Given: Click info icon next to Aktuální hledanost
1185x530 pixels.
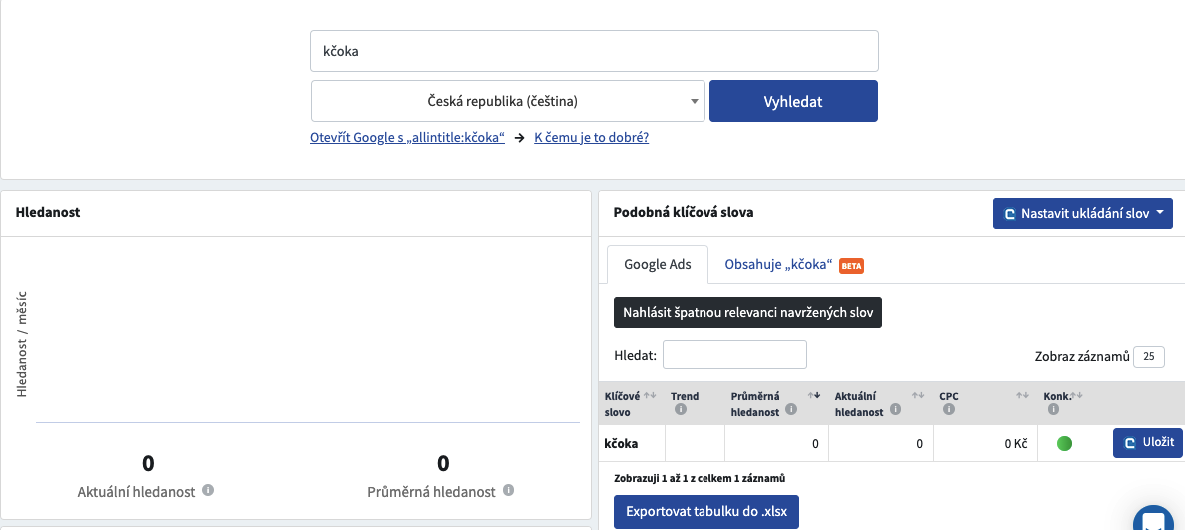Looking at the screenshot, I should 208,491.
